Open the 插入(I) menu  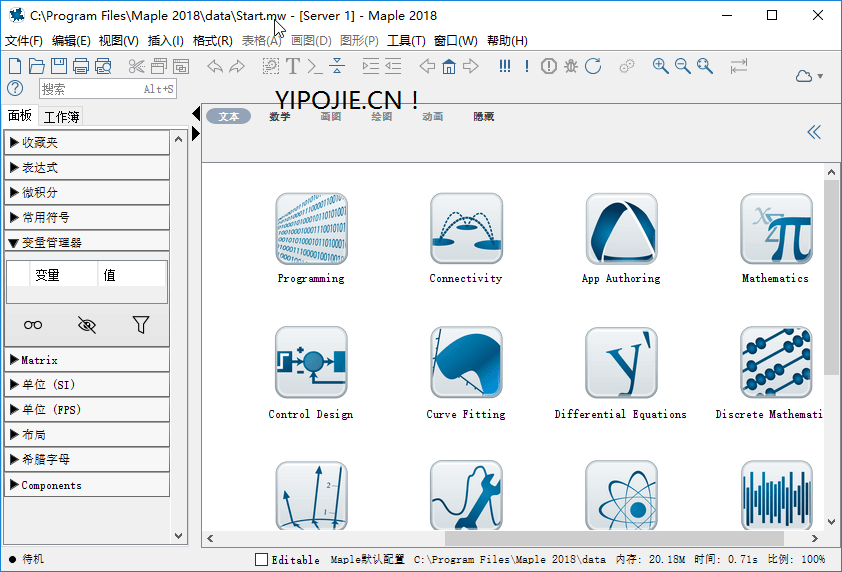165,41
